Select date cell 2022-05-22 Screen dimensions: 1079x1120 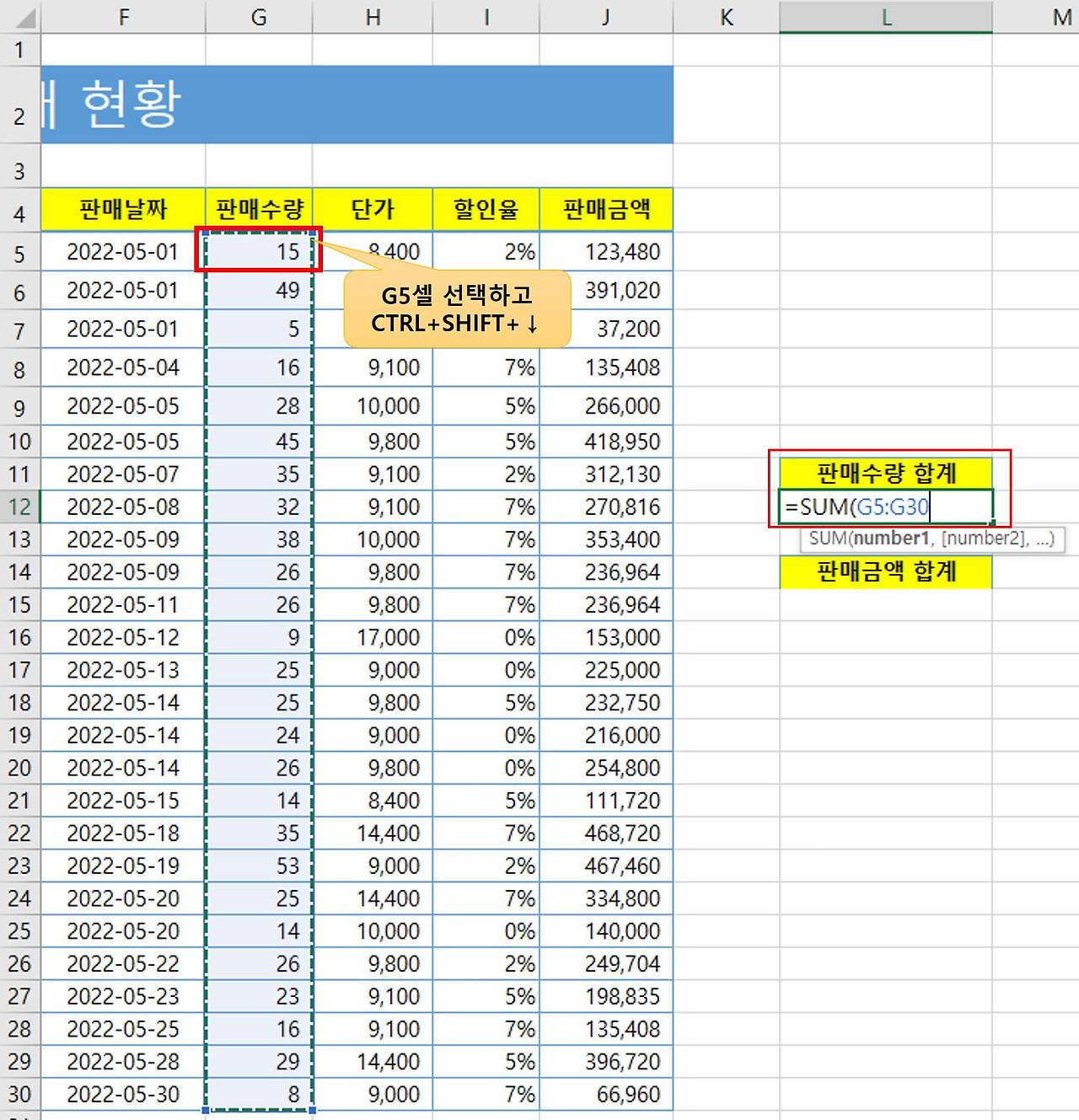click(x=123, y=963)
